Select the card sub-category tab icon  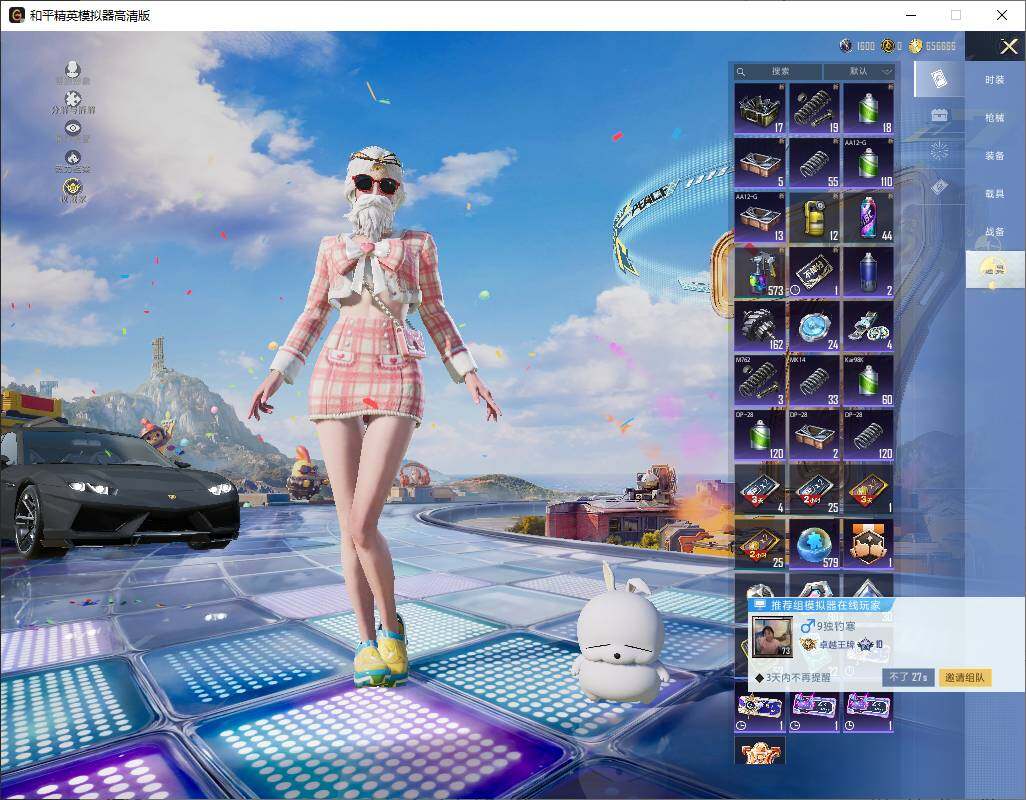click(939, 79)
